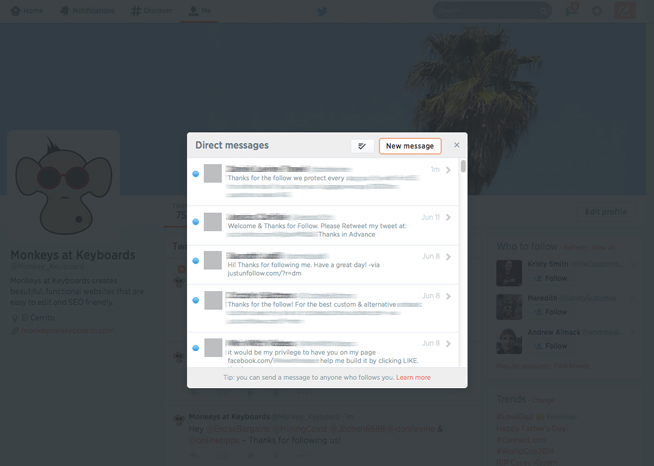Click unread dot beside 'Hi! Thanks for following me'
654x466 pixels.
pyautogui.click(x=196, y=261)
